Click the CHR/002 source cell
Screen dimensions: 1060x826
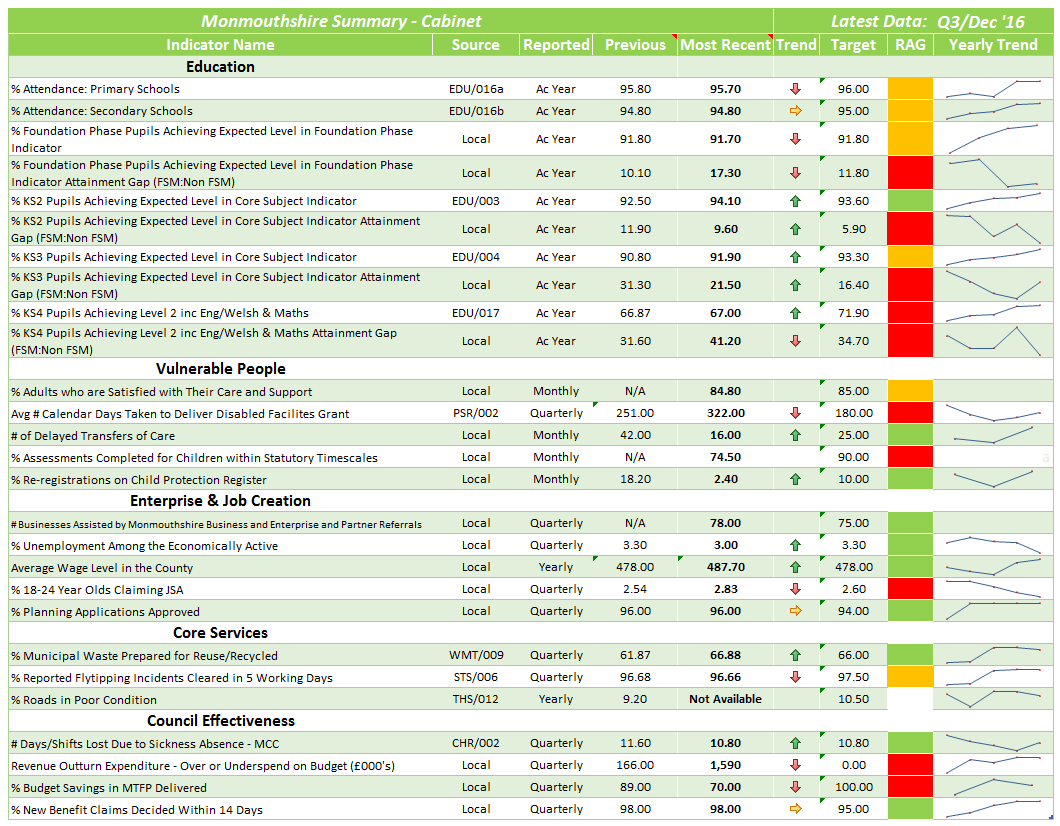point(476,743)
